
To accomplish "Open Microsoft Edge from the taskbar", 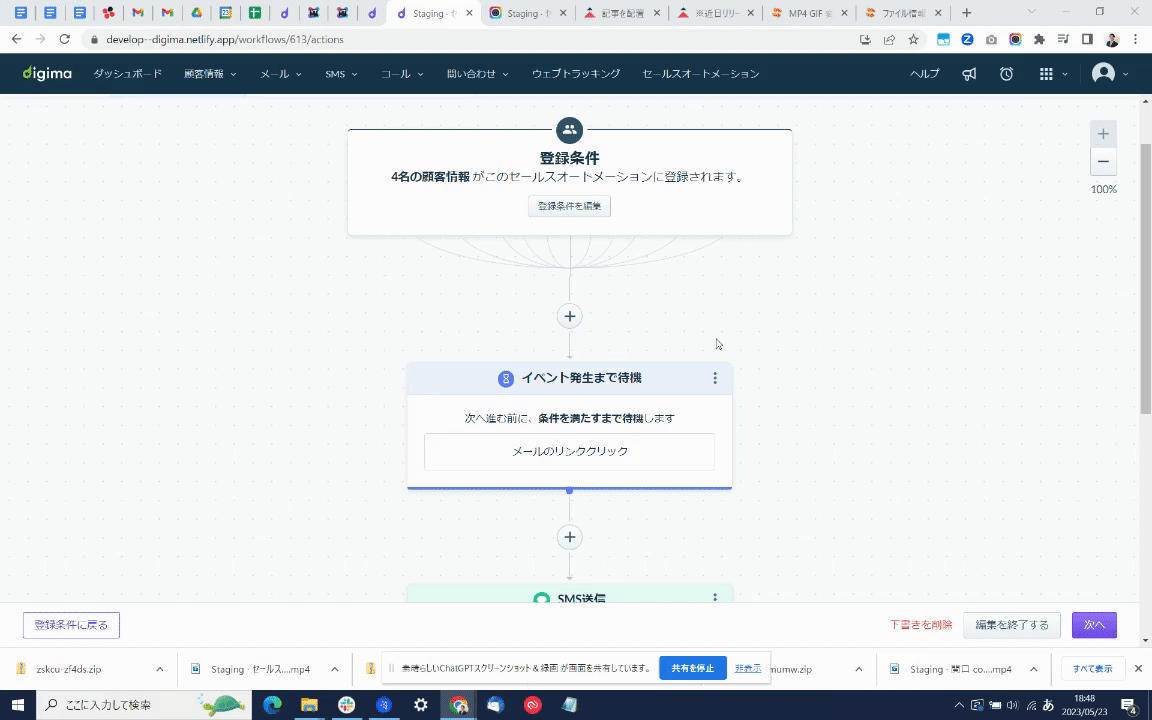I will [x=273, y=705].
